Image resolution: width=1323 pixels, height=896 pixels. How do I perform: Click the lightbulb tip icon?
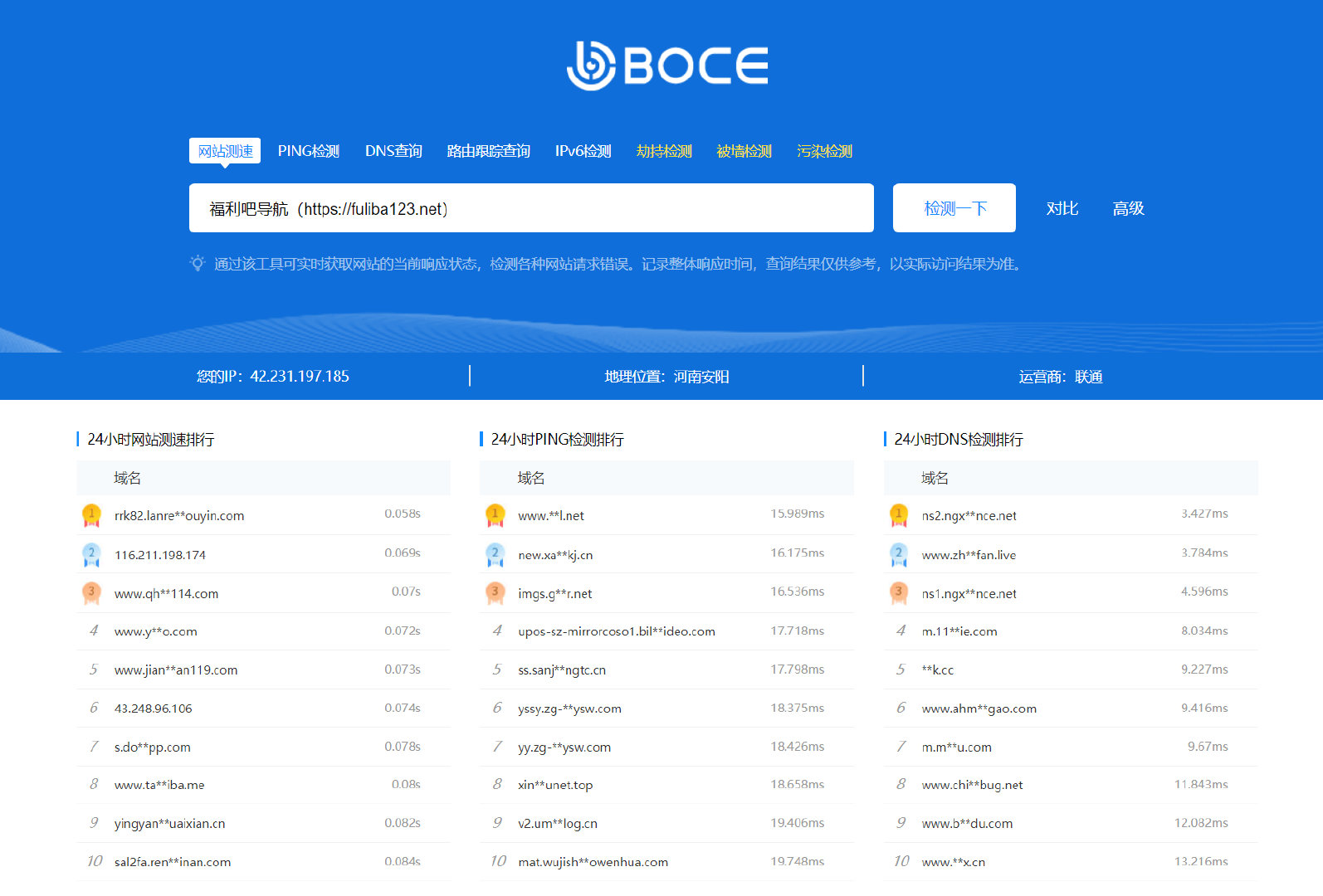point(198,264)
